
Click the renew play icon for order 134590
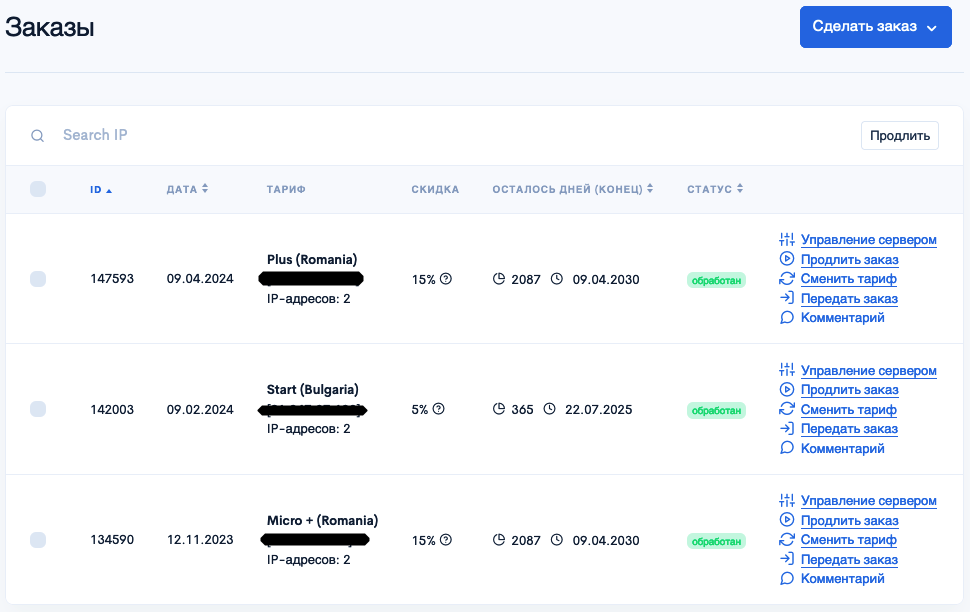click(786, 520)
